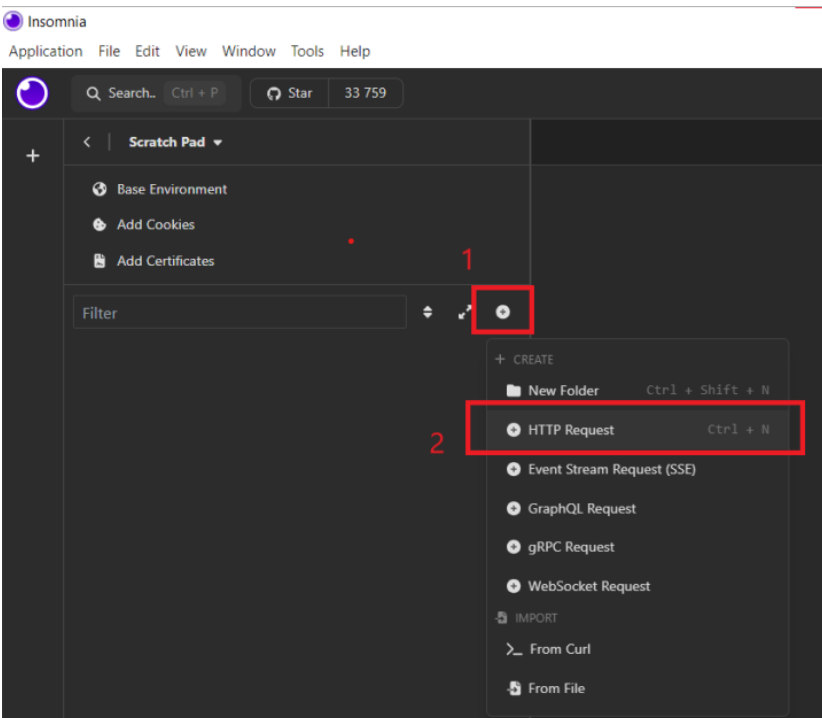The width and height of the screenshot is (822, 718).
Task: Click the 33 759 star count
Action: click(365, 93)
